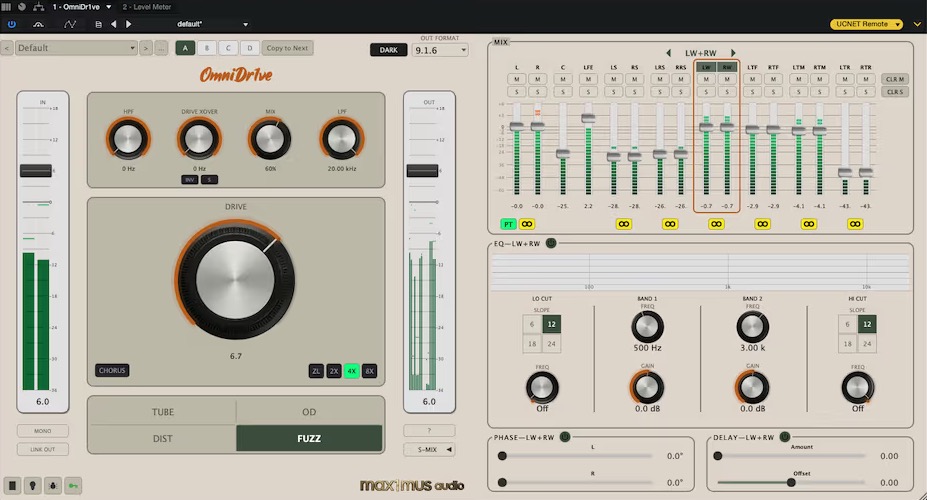Toggle the LINK OUT button
Image resolution: width=927 pixels, height=500 pixels.
[43, 449]
